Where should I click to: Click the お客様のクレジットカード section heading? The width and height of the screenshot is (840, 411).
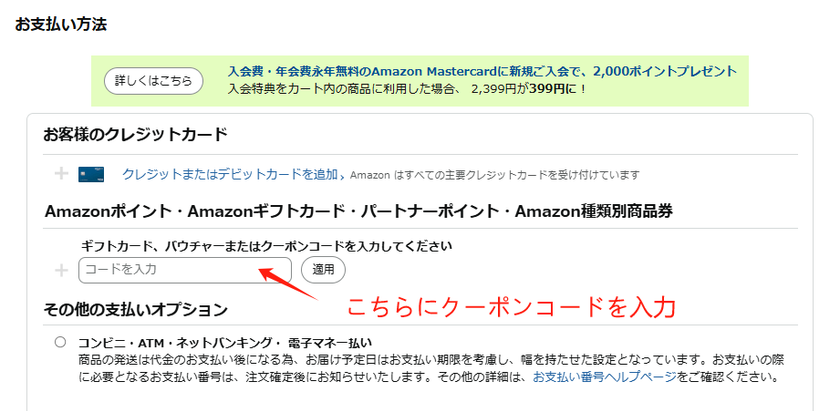tap(136, 134)
